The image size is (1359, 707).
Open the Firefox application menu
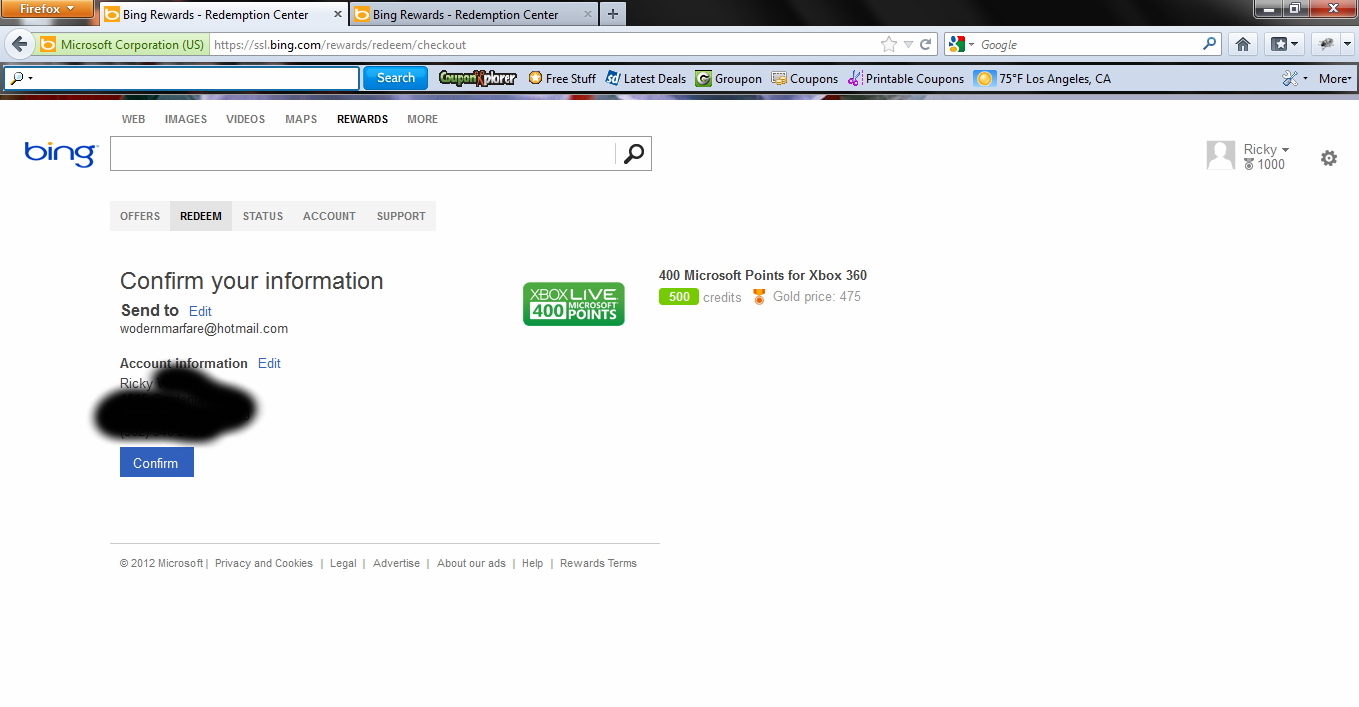(47, 9)
